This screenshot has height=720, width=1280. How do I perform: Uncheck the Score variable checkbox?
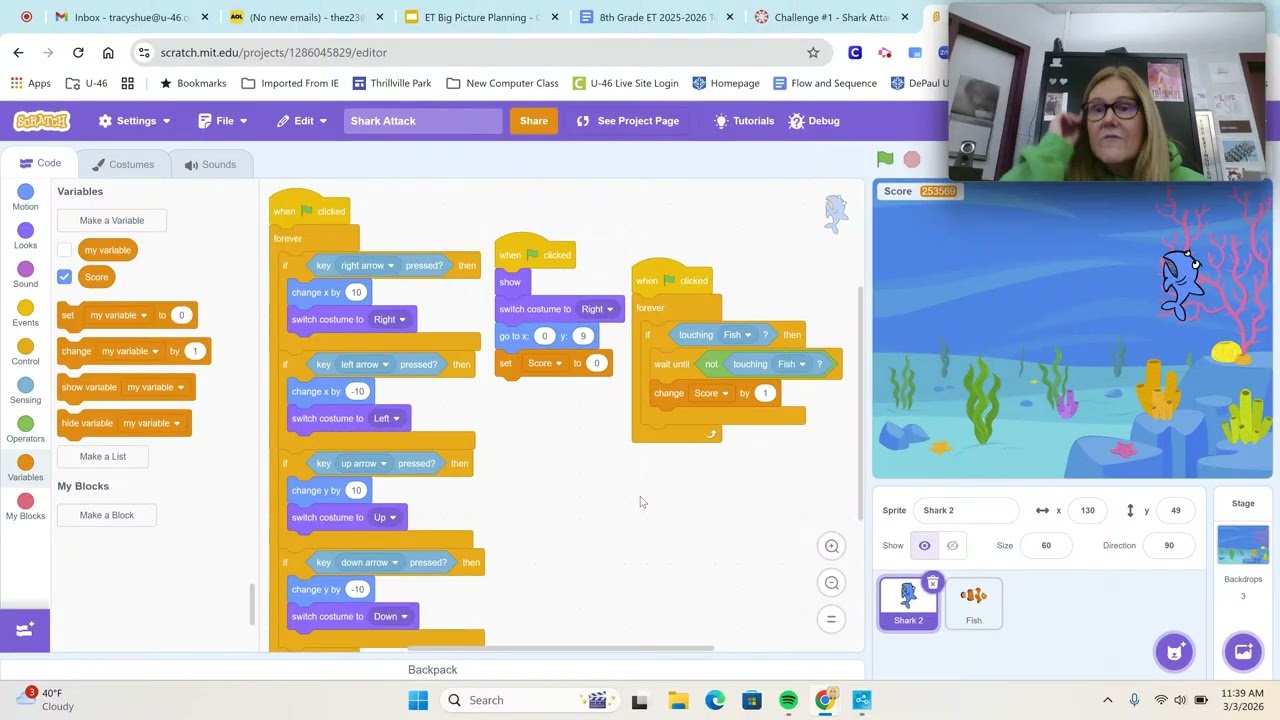click(65, 277)
